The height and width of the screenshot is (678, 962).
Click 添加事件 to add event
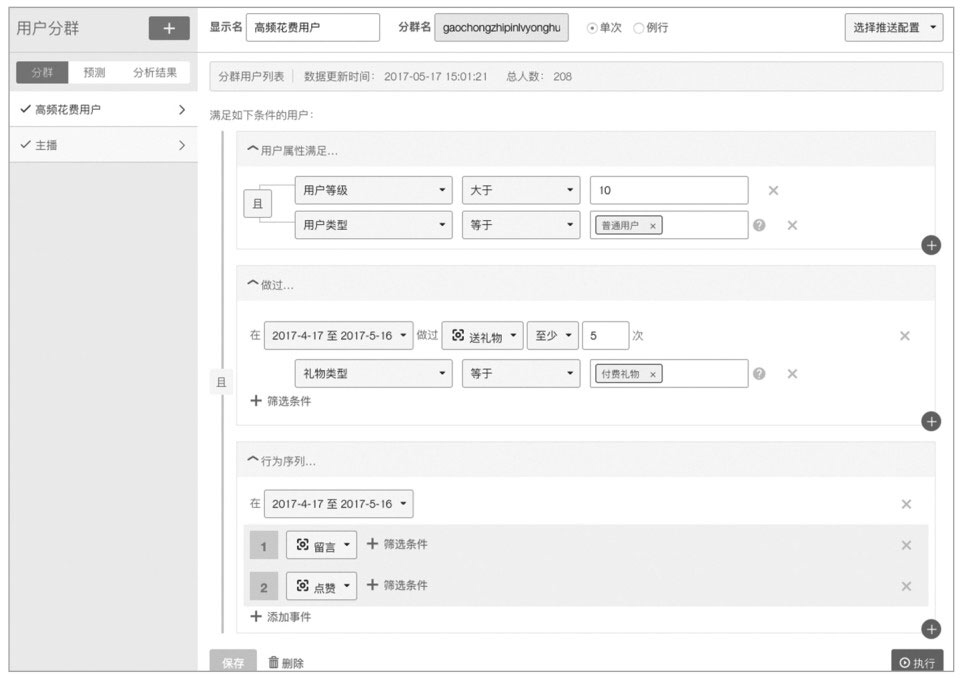[280, 617]
